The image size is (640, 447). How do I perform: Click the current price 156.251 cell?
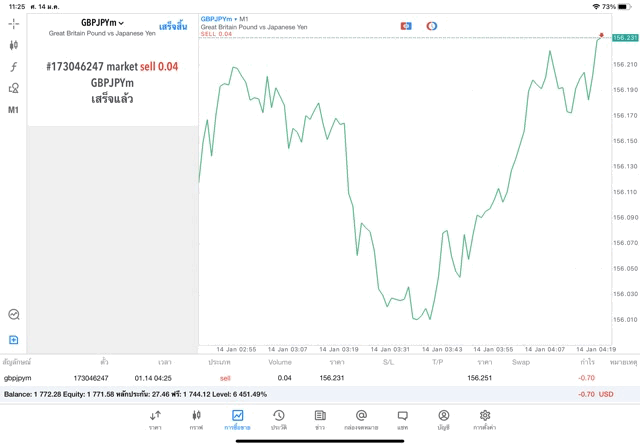click(480, 378)
